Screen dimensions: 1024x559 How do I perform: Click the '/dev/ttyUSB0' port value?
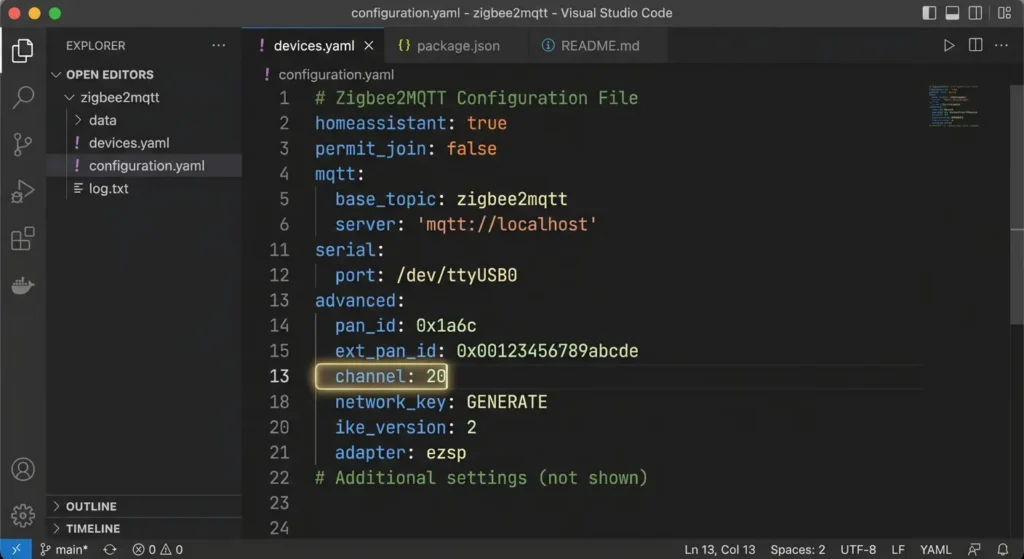[456, 276]
